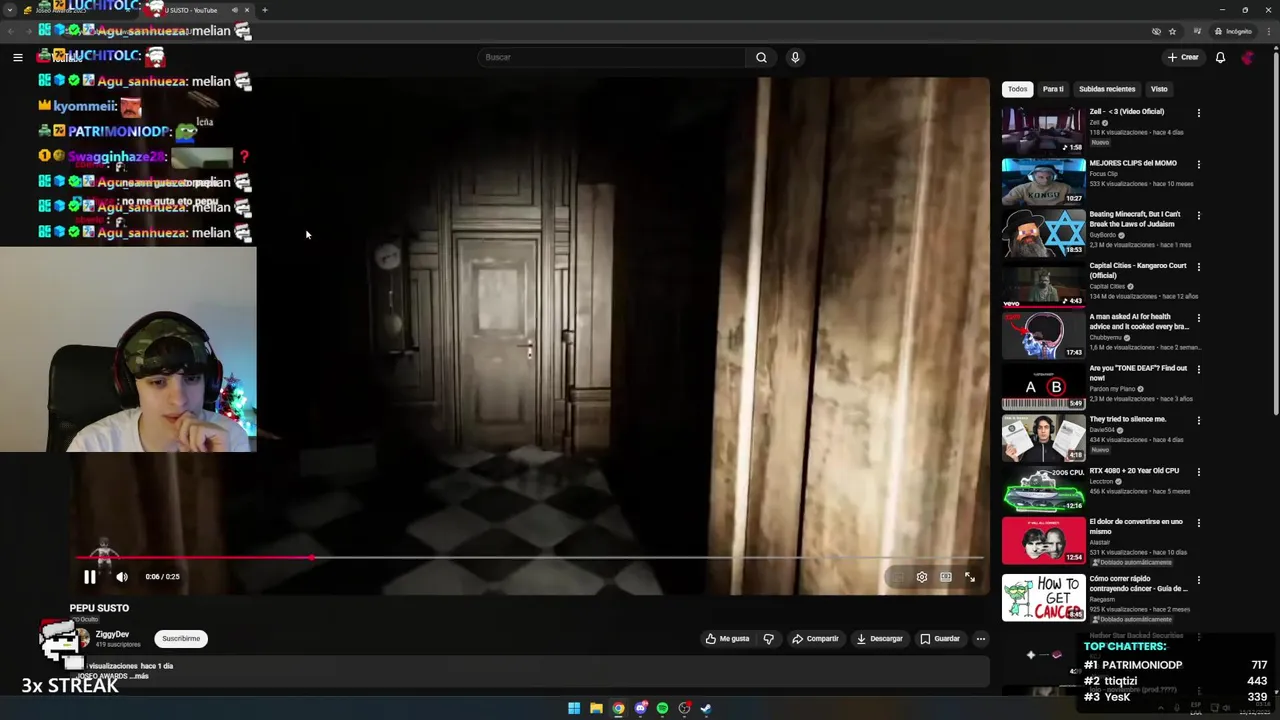Open options menu for Beating Minecraft video
1280x720 pixels.
coord(1198,215)
